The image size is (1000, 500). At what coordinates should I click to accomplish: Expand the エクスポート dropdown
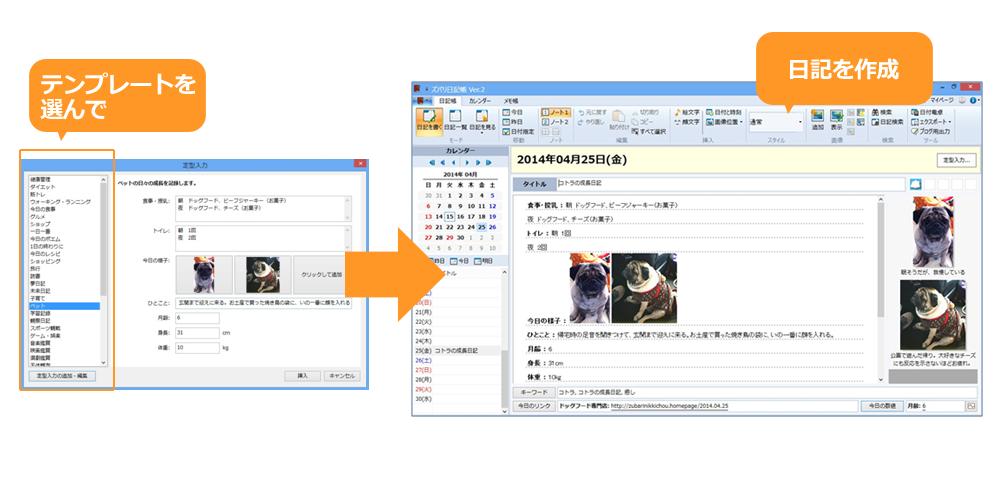tap(931, 121)
